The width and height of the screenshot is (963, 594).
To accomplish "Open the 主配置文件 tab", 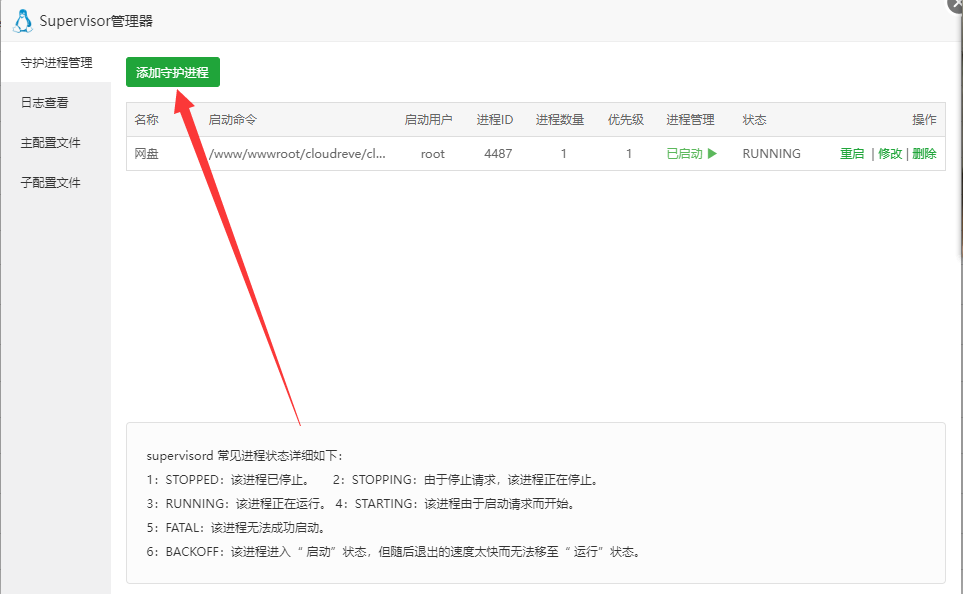I will 50,143.
